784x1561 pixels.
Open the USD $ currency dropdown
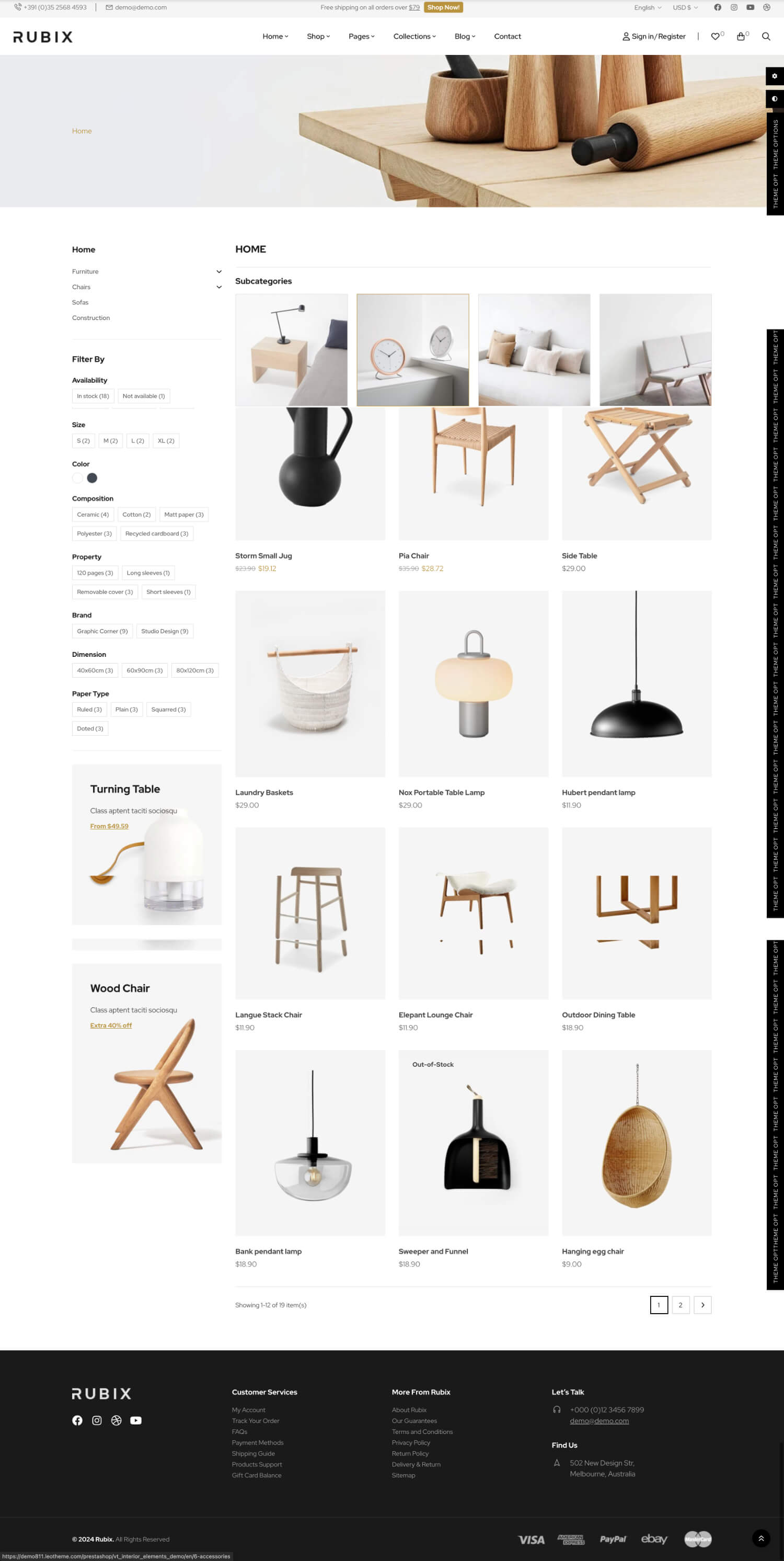click(x=685, y=8)
